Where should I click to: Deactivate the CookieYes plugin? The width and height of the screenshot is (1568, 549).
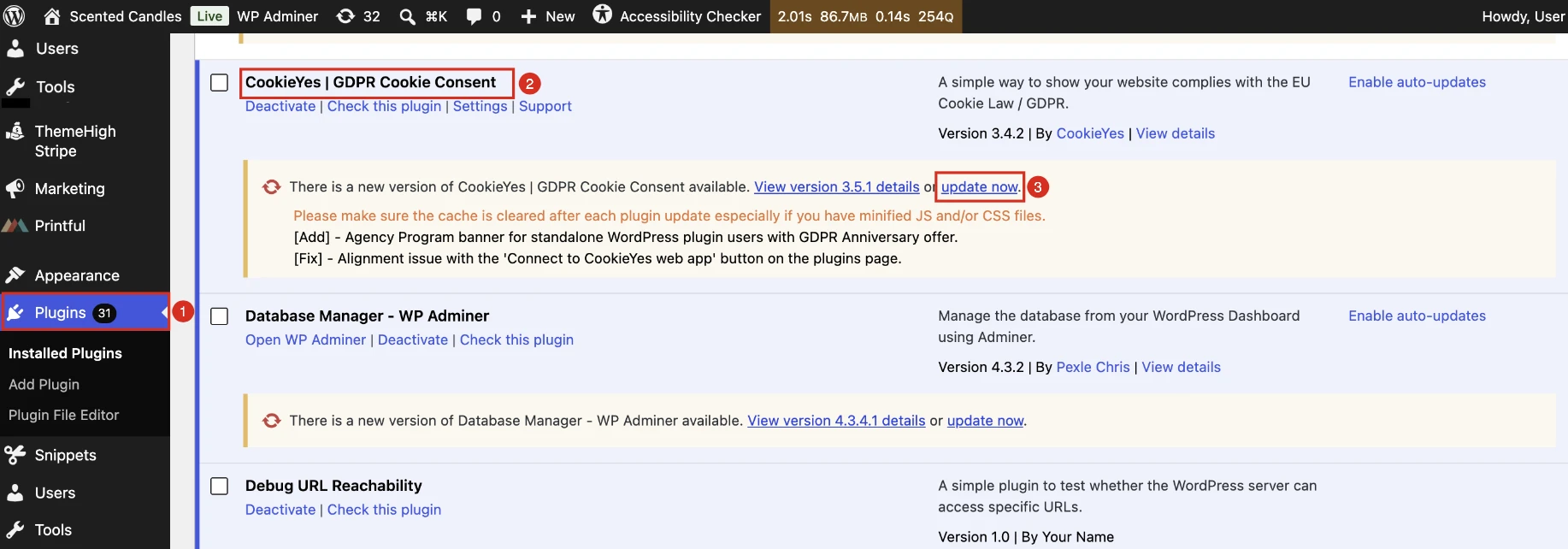point(280,106)
